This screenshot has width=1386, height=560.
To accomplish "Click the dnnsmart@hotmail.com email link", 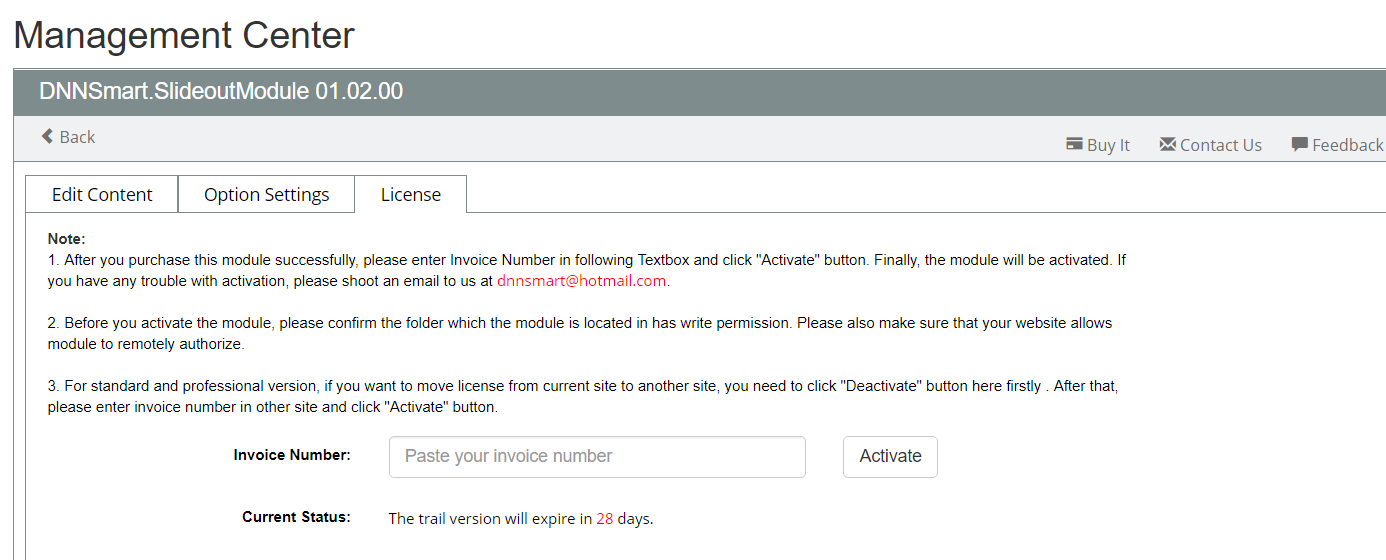I will click(x=581, y=281).
